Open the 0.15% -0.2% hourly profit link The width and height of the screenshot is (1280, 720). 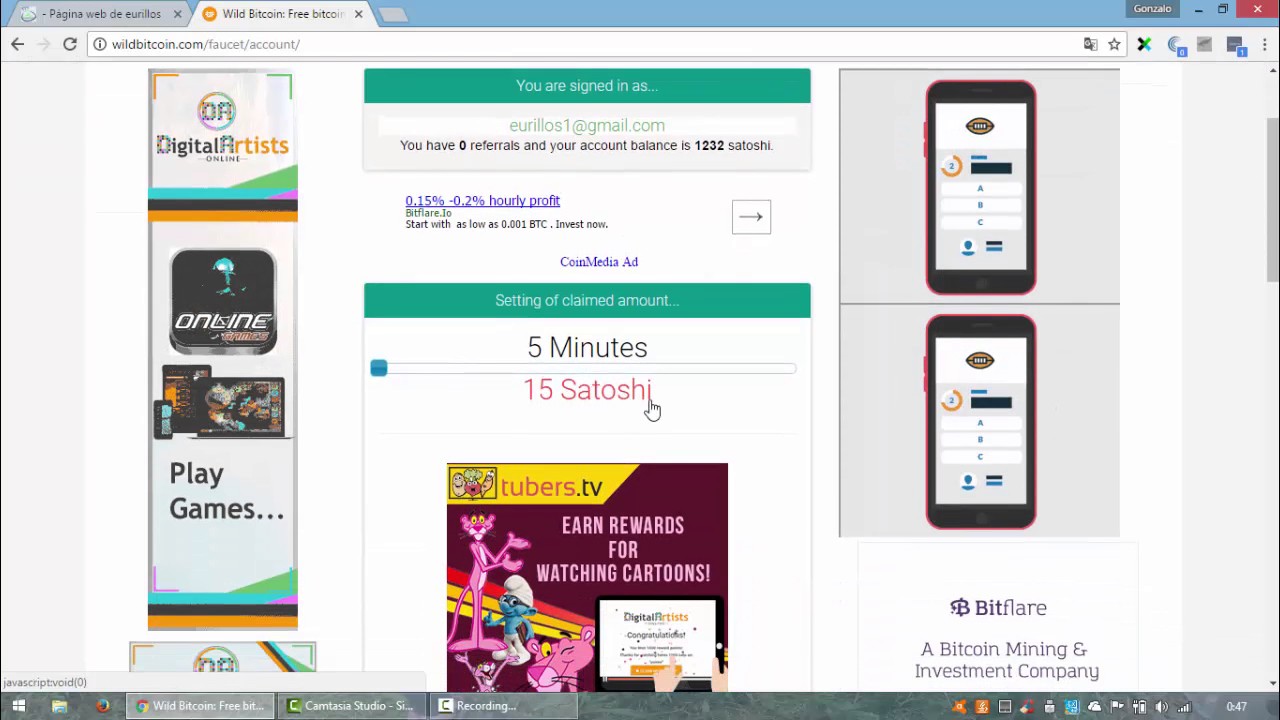click(x=482, y=200)
